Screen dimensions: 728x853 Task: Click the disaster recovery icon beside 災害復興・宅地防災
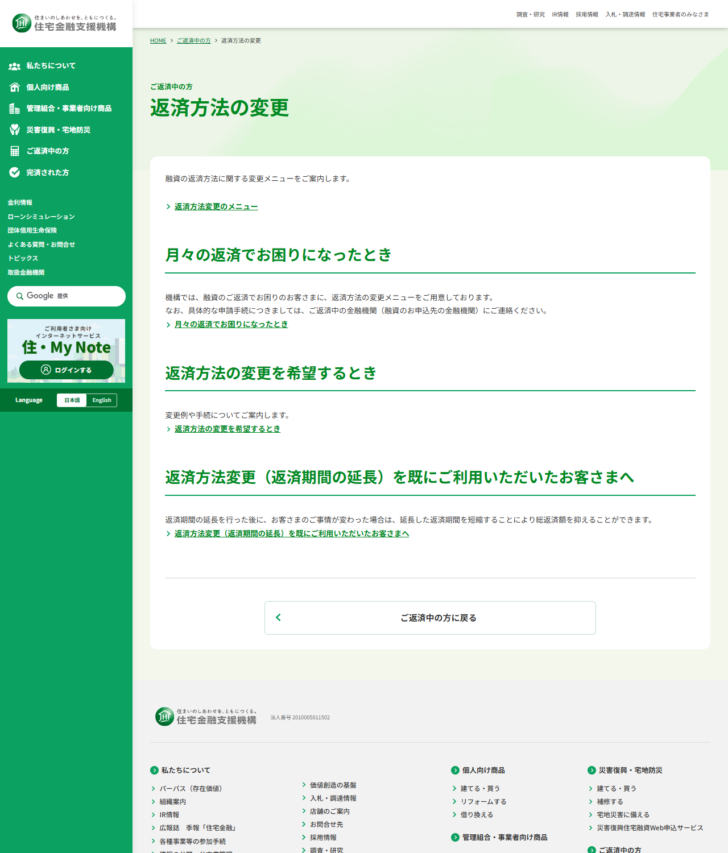[x=15, y=129]
